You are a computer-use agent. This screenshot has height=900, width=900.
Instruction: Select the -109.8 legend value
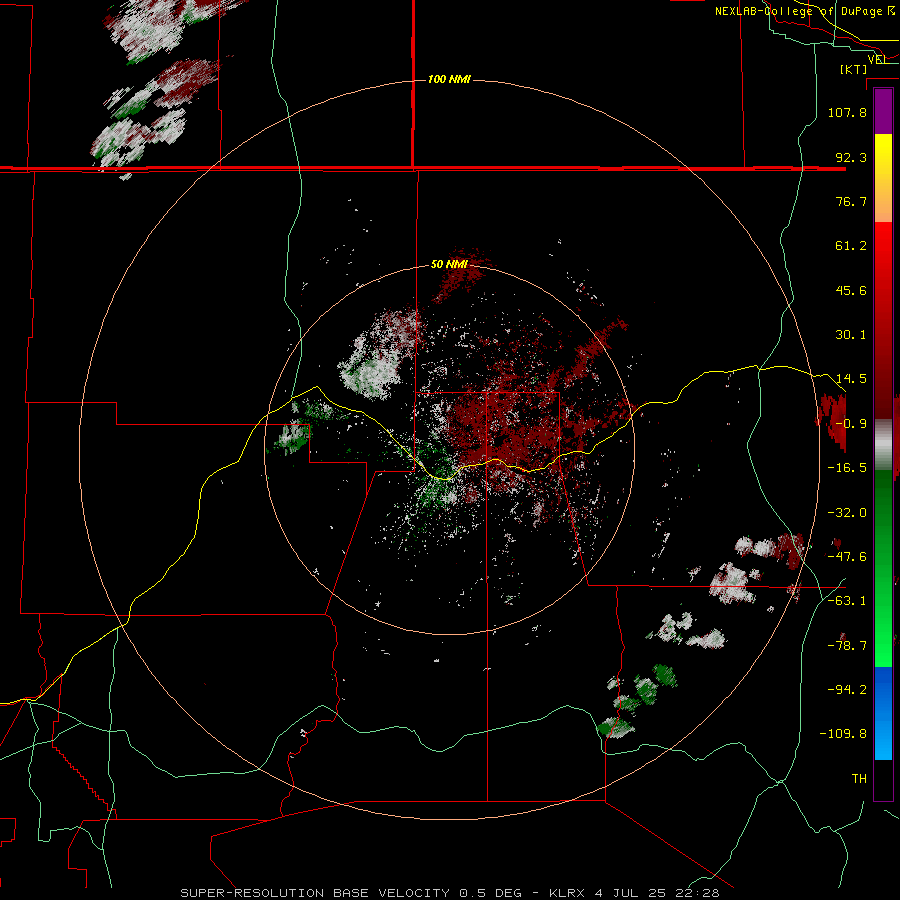[x=843, y=734]
